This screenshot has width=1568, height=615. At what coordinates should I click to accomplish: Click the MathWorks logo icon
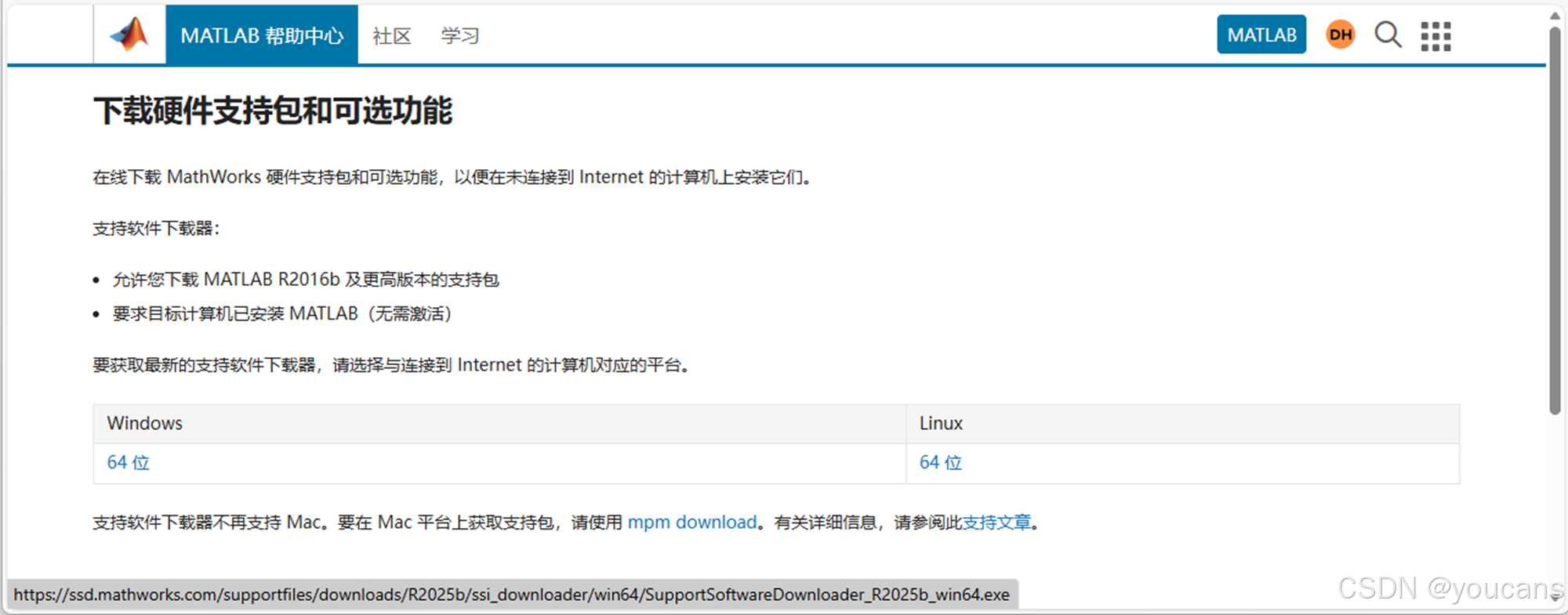[129, 34]
